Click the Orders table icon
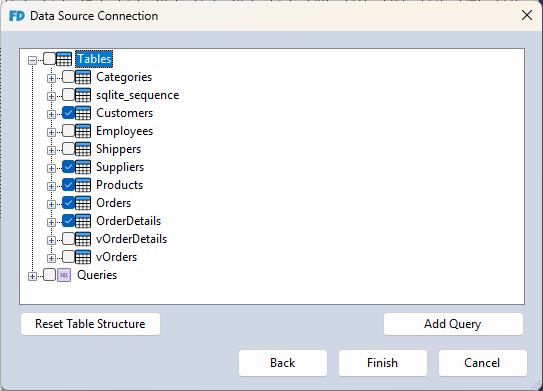543x391 pixels. pos(83,203)
